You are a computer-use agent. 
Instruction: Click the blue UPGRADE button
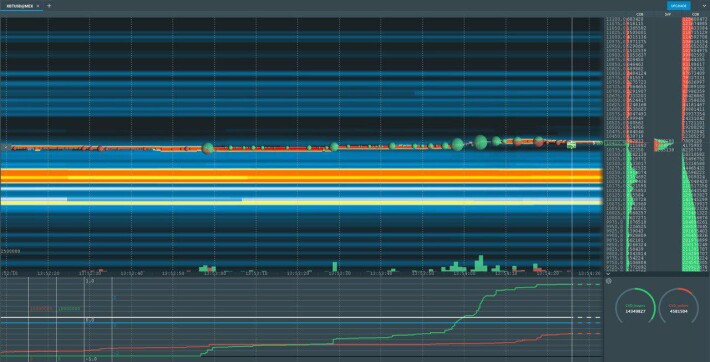679,6
